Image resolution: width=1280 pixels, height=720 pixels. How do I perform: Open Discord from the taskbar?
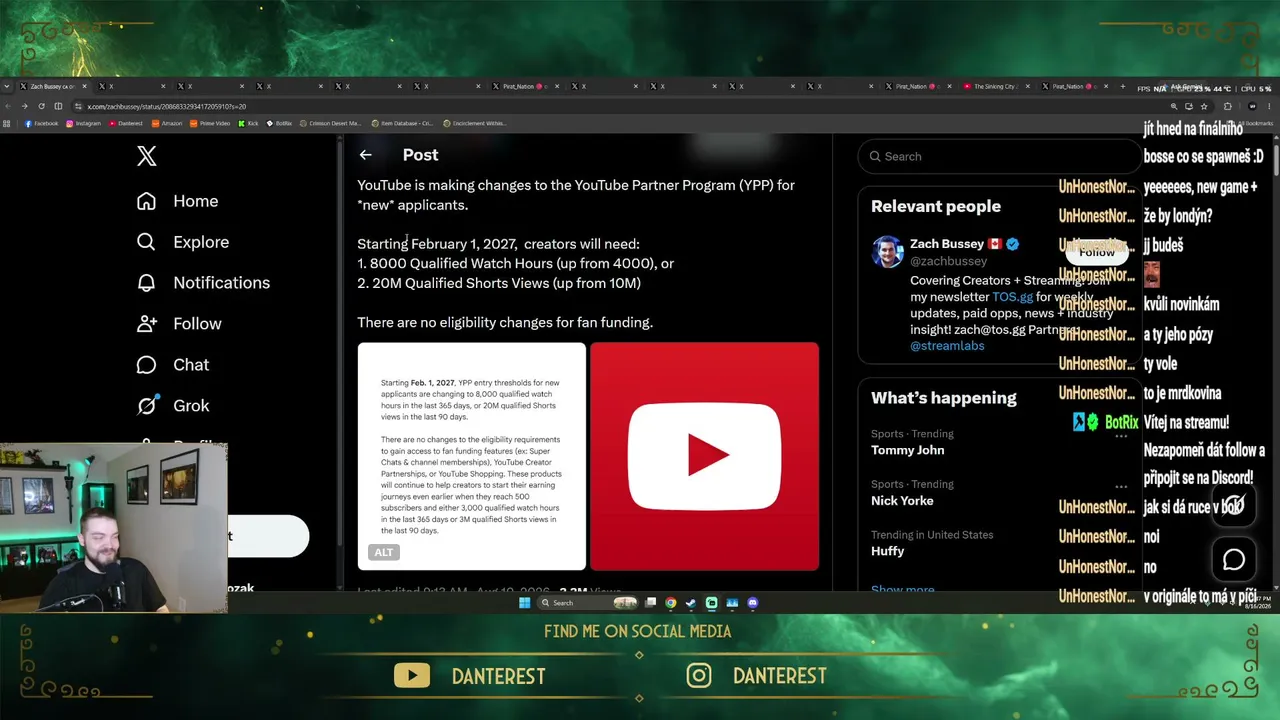[753, 603]
